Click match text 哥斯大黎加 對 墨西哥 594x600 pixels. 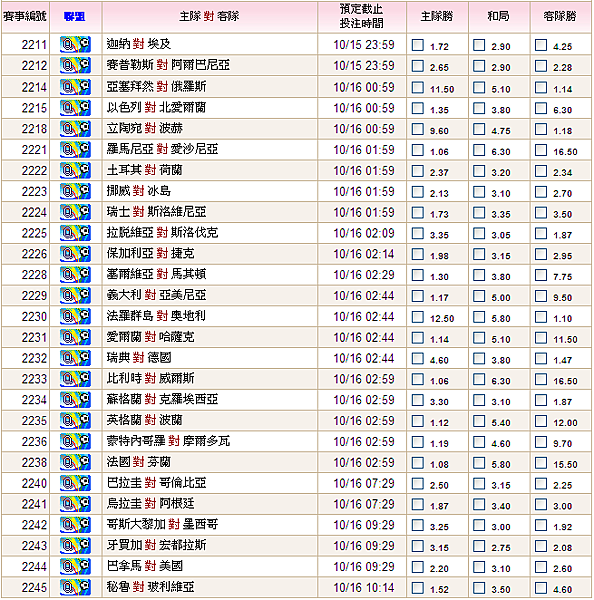point(162,524)
